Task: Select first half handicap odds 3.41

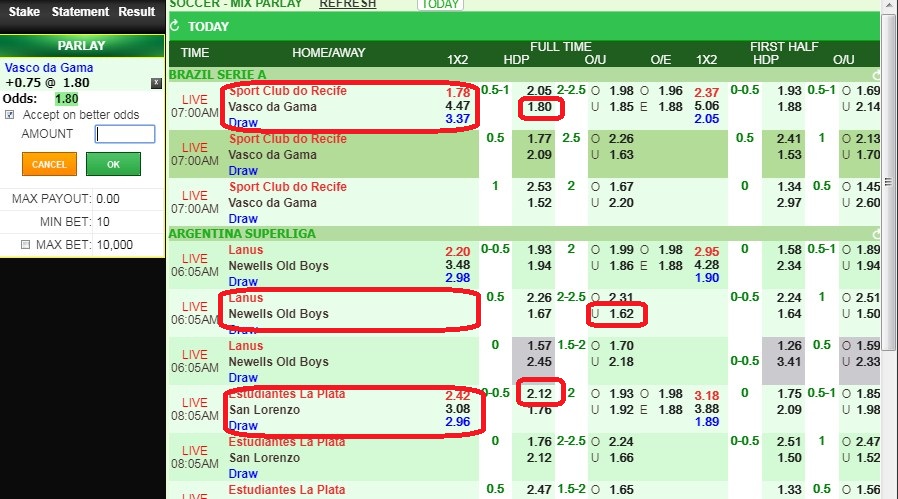Action: (x=789, y=362)
